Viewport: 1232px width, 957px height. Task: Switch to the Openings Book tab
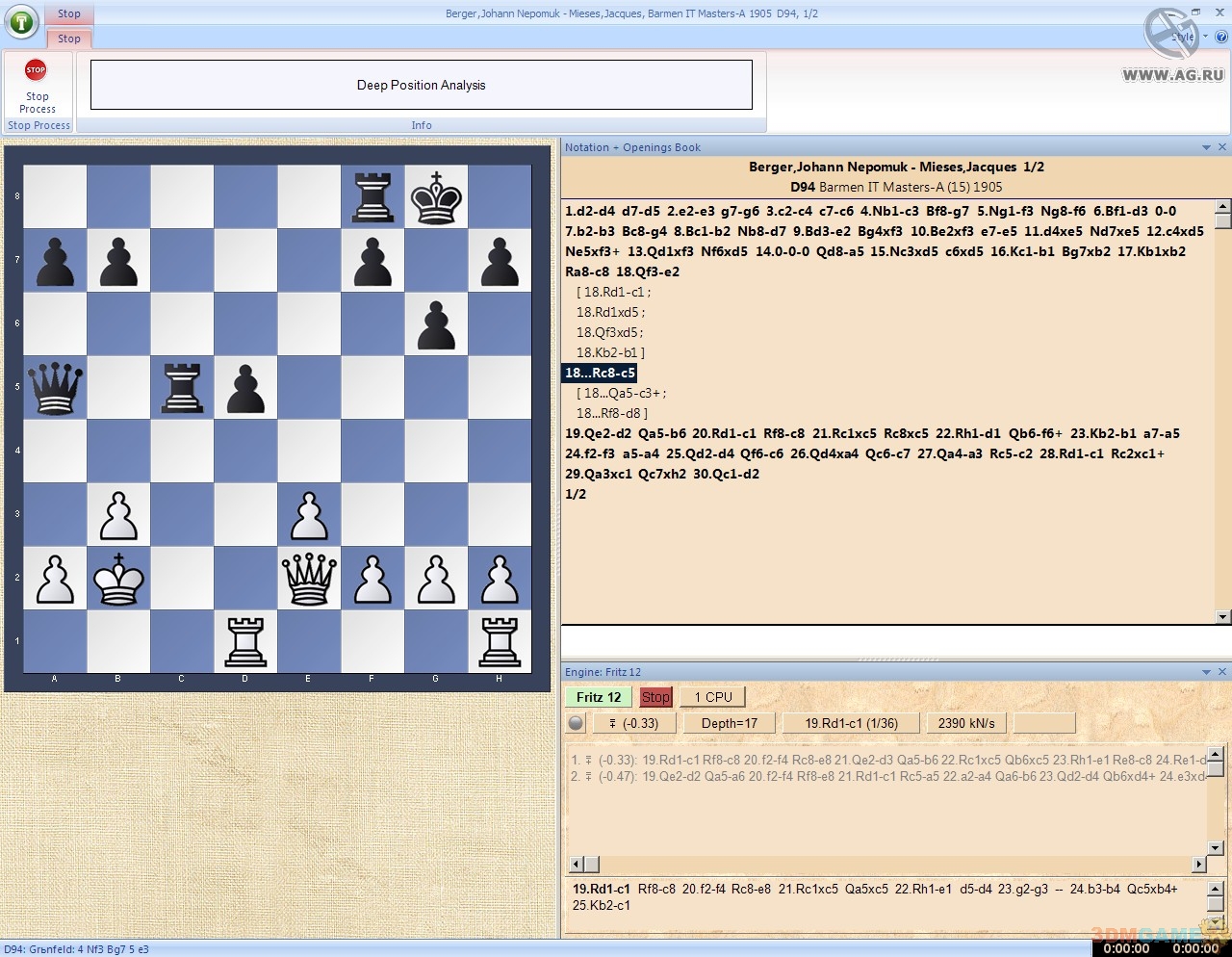click(661, 147)
